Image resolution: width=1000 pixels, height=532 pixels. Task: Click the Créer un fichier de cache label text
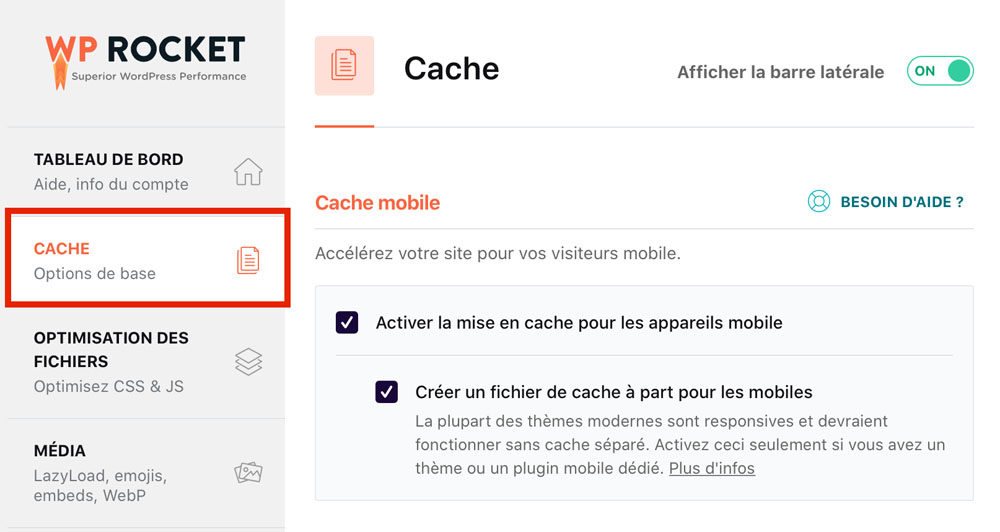(x=614, y=392)
